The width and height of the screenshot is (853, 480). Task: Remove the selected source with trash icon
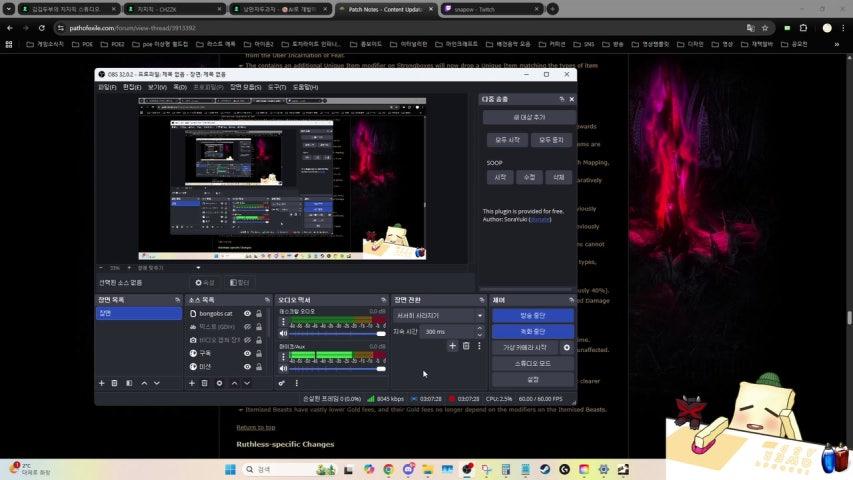click(204, 383)
